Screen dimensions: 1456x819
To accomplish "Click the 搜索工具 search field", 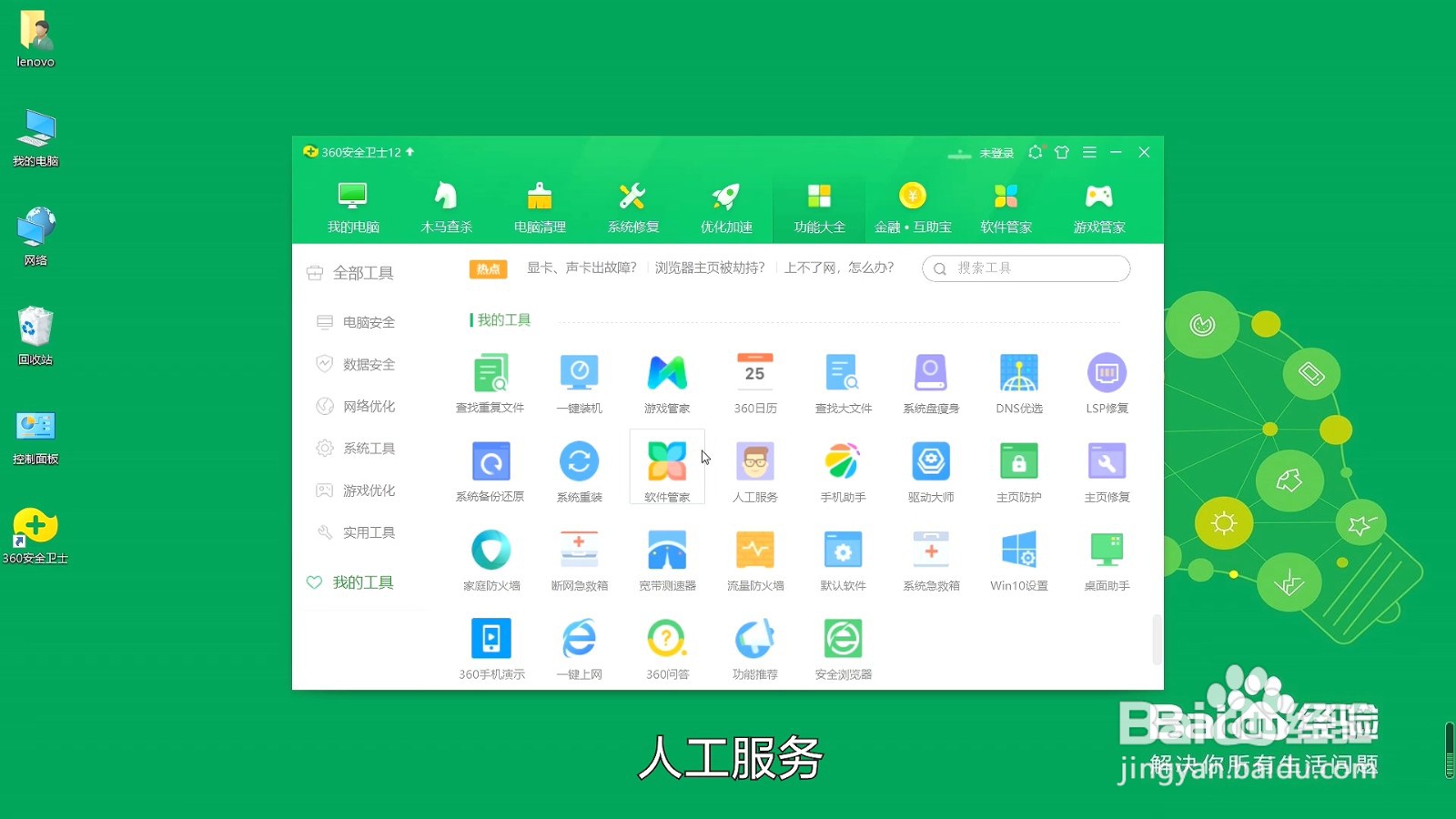I will point(1026,268).
